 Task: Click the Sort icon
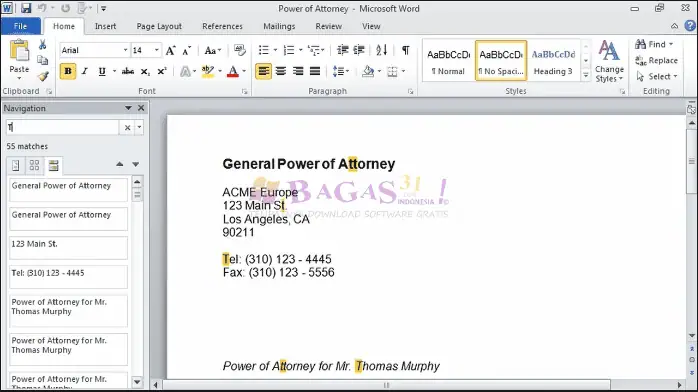pos(381,50)
